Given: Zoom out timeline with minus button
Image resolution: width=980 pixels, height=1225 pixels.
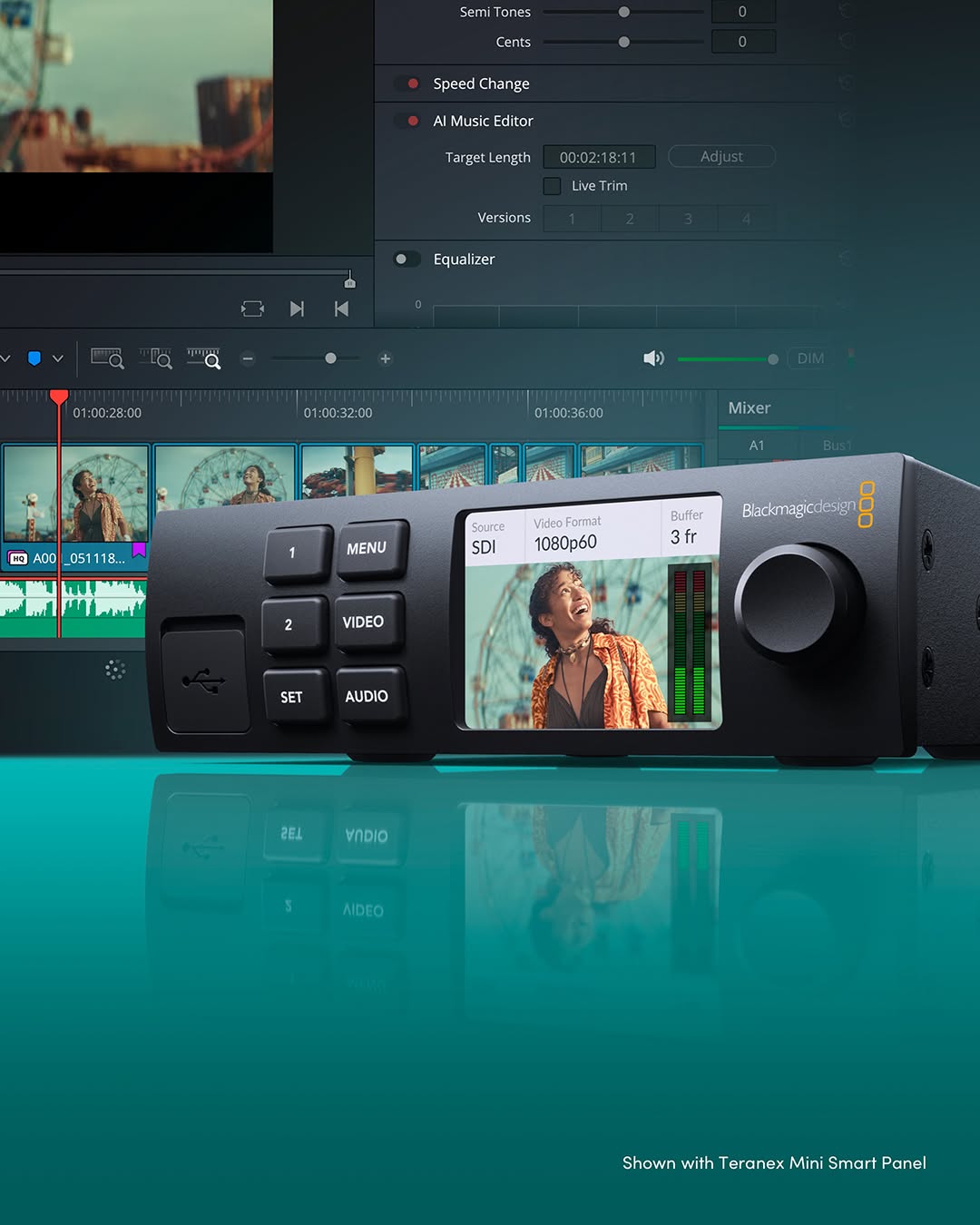Looking at the screenshot, I should pyautogui.click(x=248, y=358).
